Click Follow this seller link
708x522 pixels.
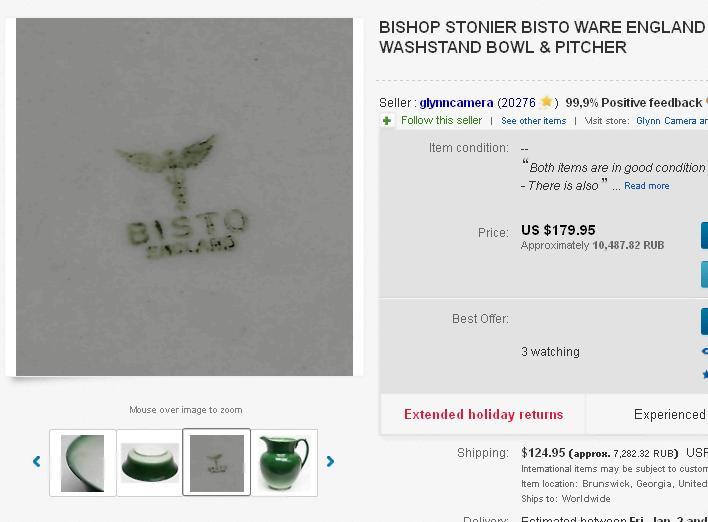442,121
